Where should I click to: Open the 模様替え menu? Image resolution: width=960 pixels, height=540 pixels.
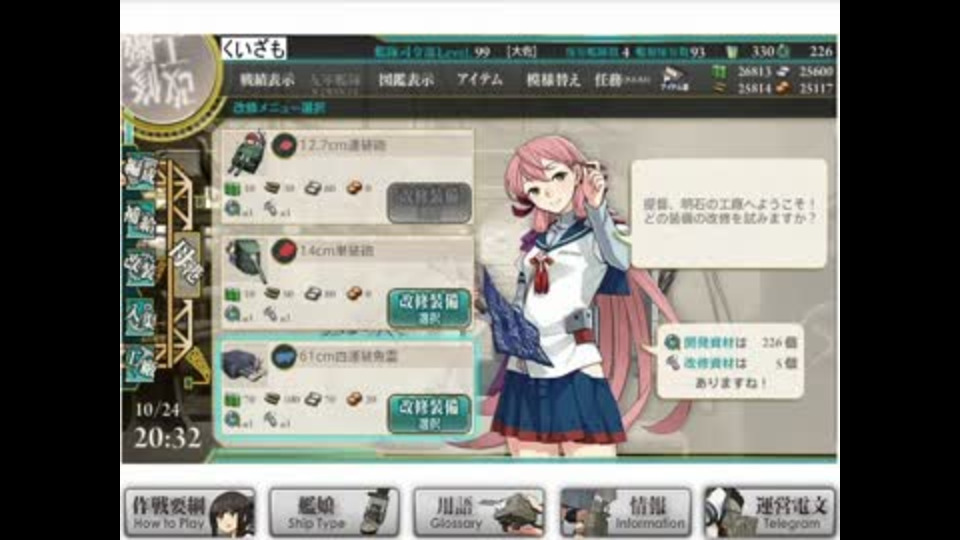click(553, 80)
